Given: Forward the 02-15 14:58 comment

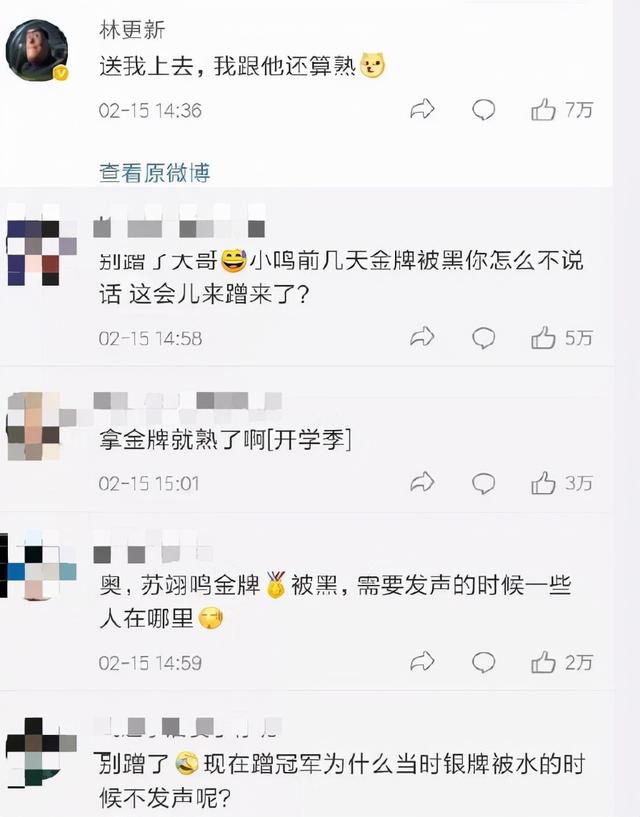Looking at the screenshot, I should tap(422, 337).
